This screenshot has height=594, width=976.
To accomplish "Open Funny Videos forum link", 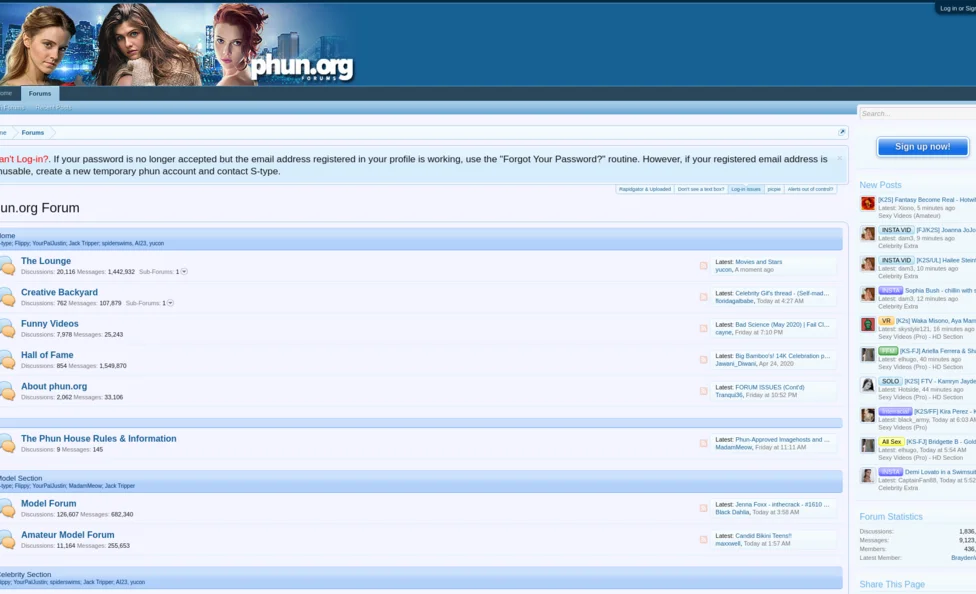I will [50, 324].
